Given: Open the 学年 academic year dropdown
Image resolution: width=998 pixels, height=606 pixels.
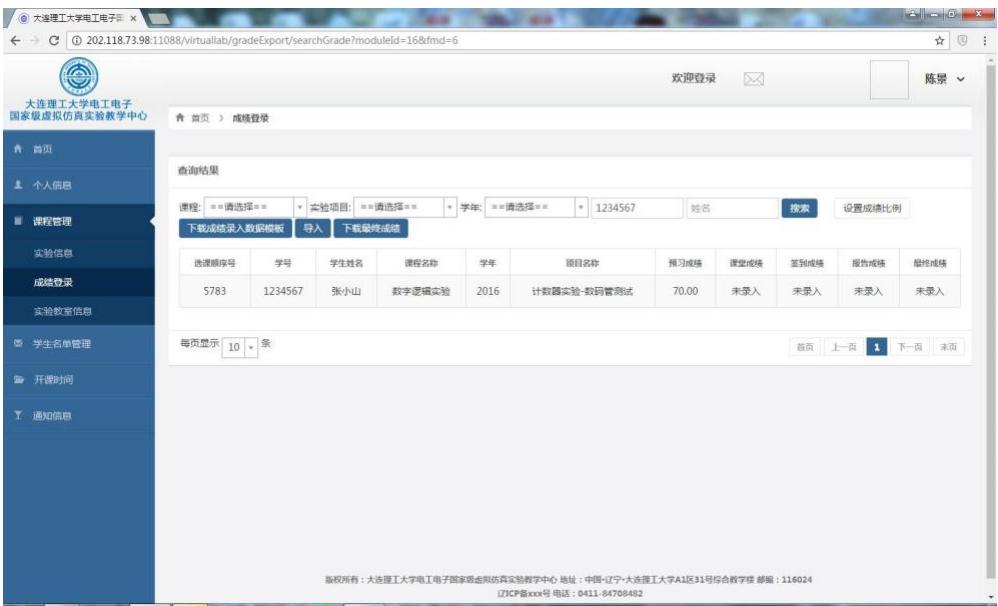Looking at the screenshot, I should tap(535, 208).
